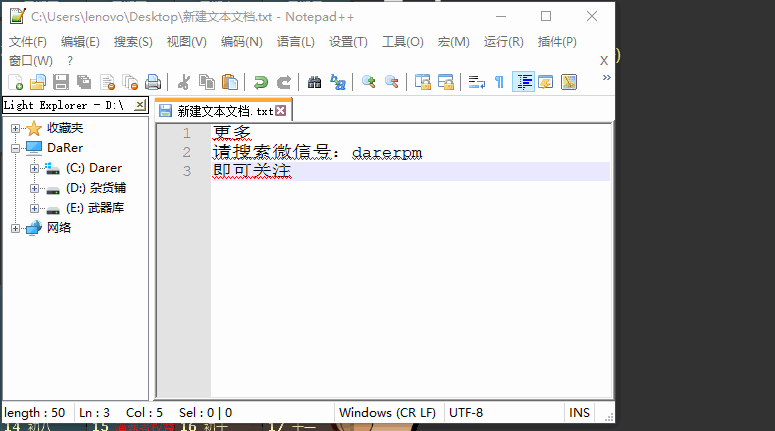Click the Open file folder icon
This screenshot has width=775, height=431.
click(x=38, y=82)
